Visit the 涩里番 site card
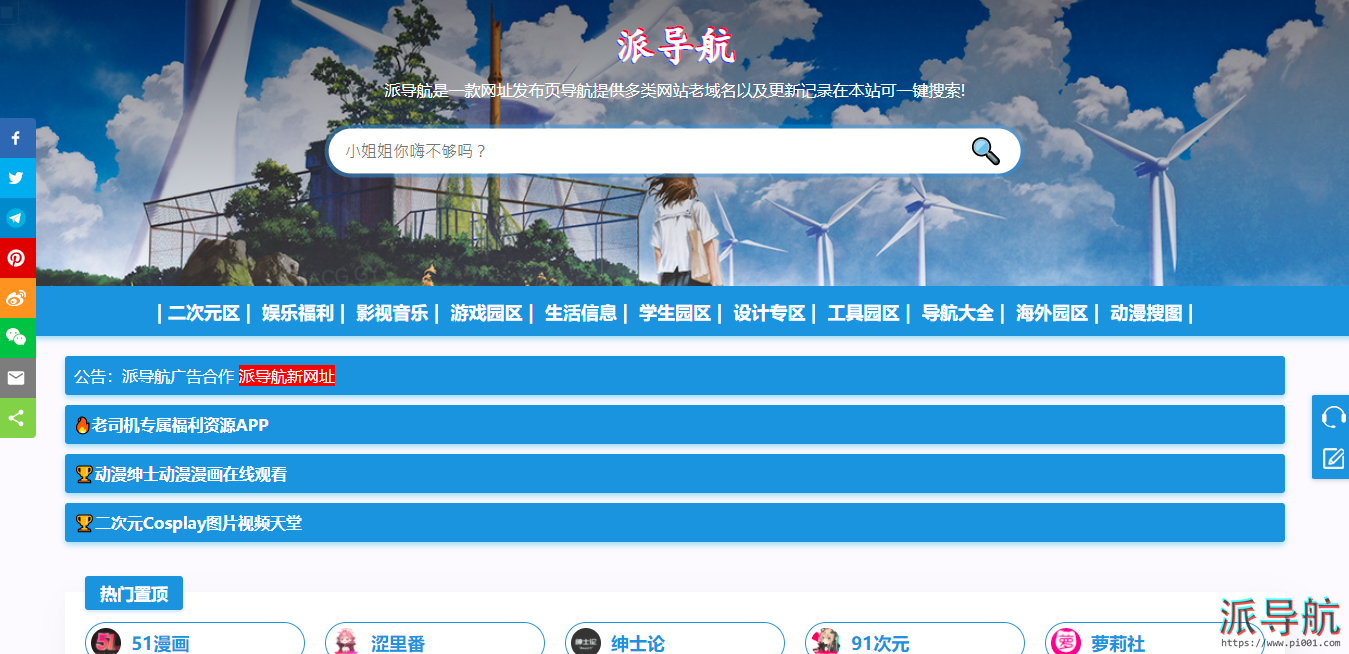Viewport: 1349px width, 654px height. [435, 640]
